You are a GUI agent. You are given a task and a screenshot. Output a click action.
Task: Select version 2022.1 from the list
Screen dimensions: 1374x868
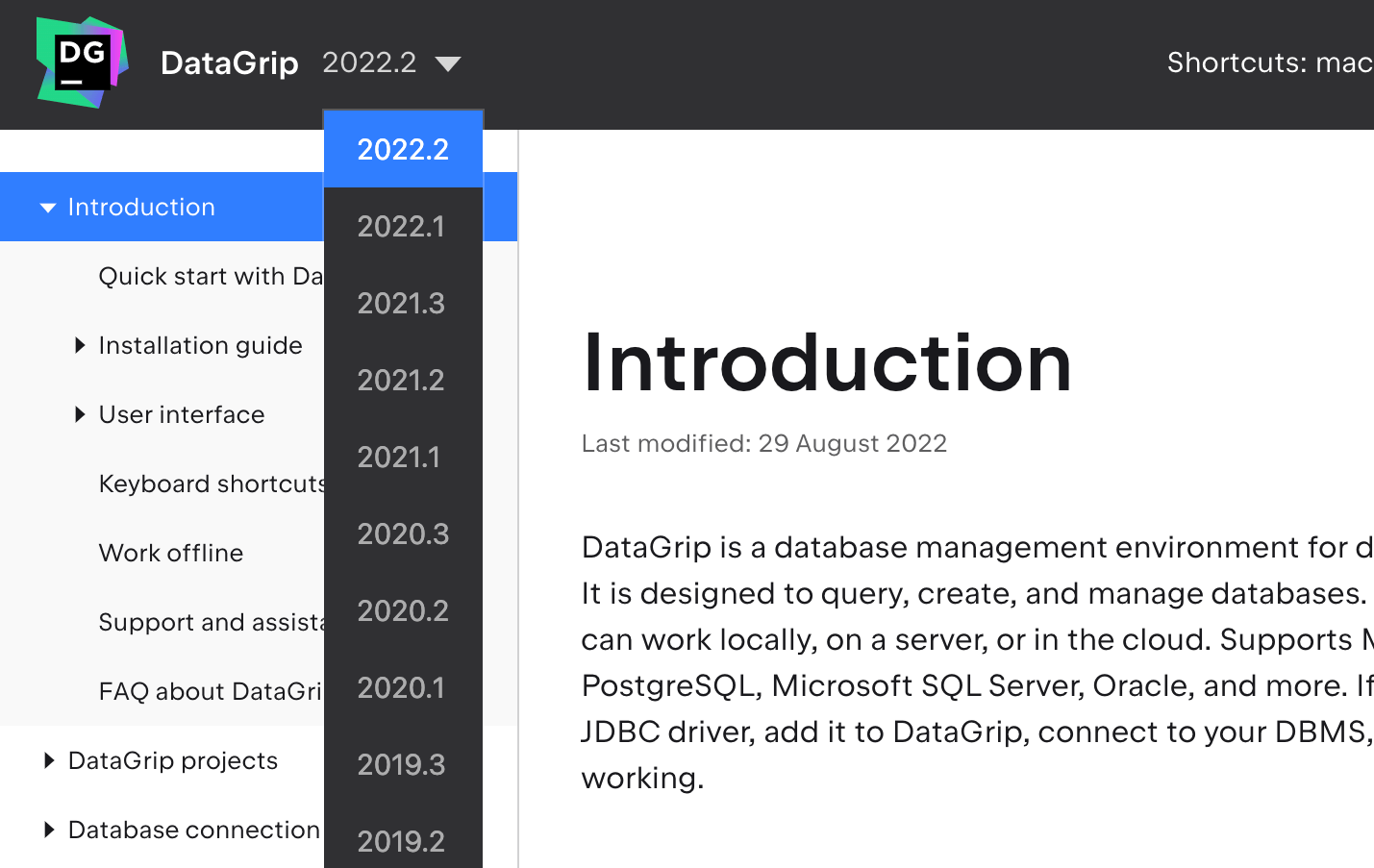[402, 227]
